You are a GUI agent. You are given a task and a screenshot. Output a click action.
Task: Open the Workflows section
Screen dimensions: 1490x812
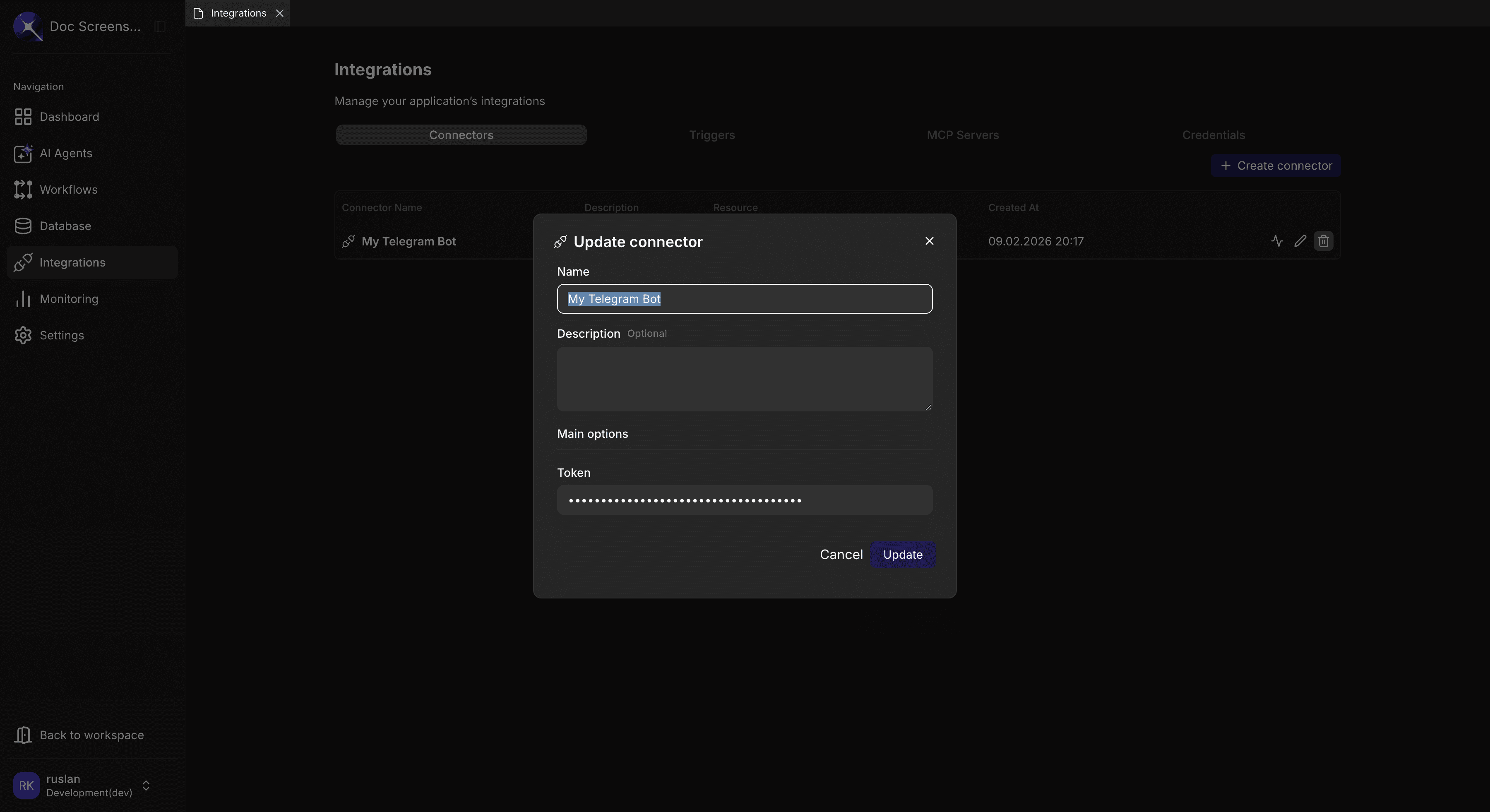(x=68, y=190)
